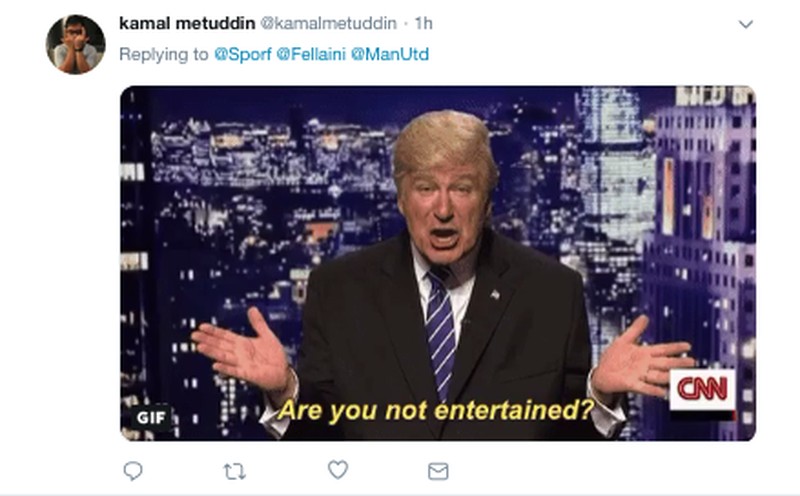Image resolution: width=800 pixels, height=496 pixels.
Task: Open the @Sporf mention link
Action: [242, 54]
